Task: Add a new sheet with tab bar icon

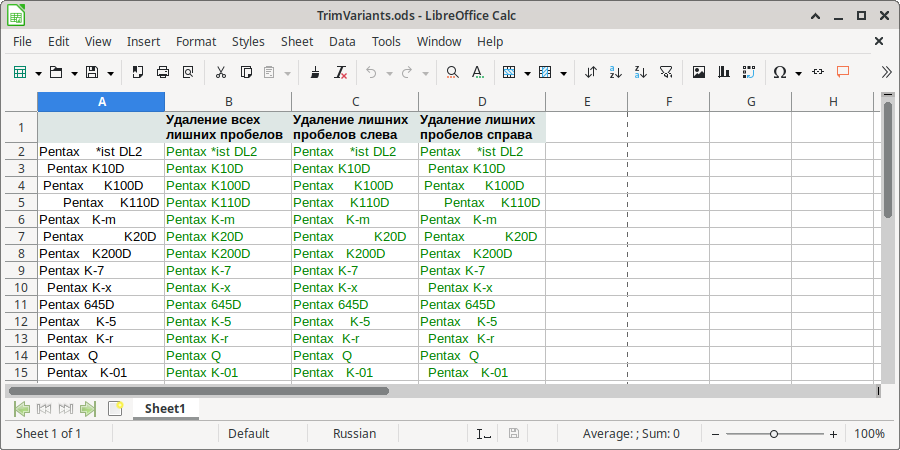Action: (115, 408)
